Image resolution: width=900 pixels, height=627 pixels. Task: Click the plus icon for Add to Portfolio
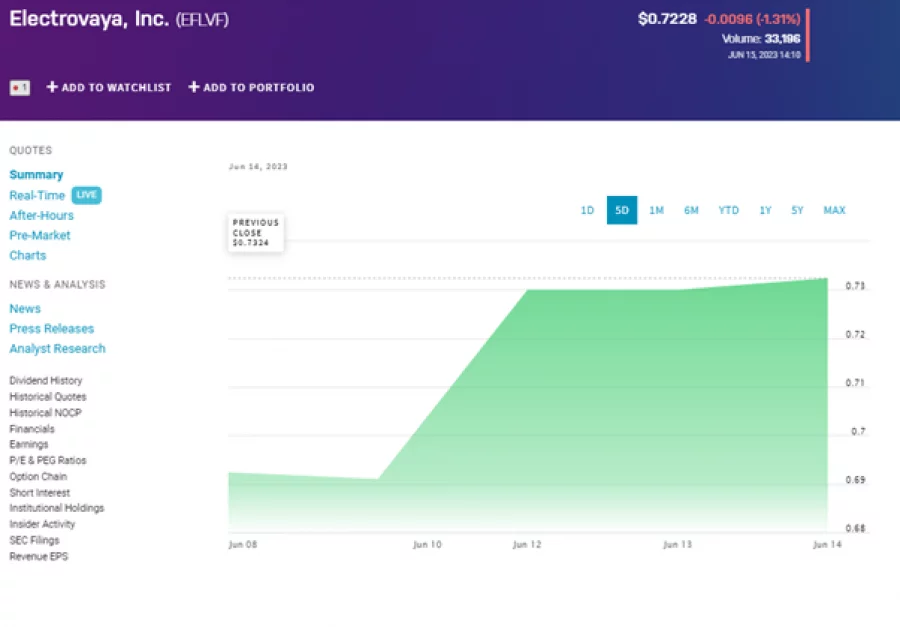point(194,88)
